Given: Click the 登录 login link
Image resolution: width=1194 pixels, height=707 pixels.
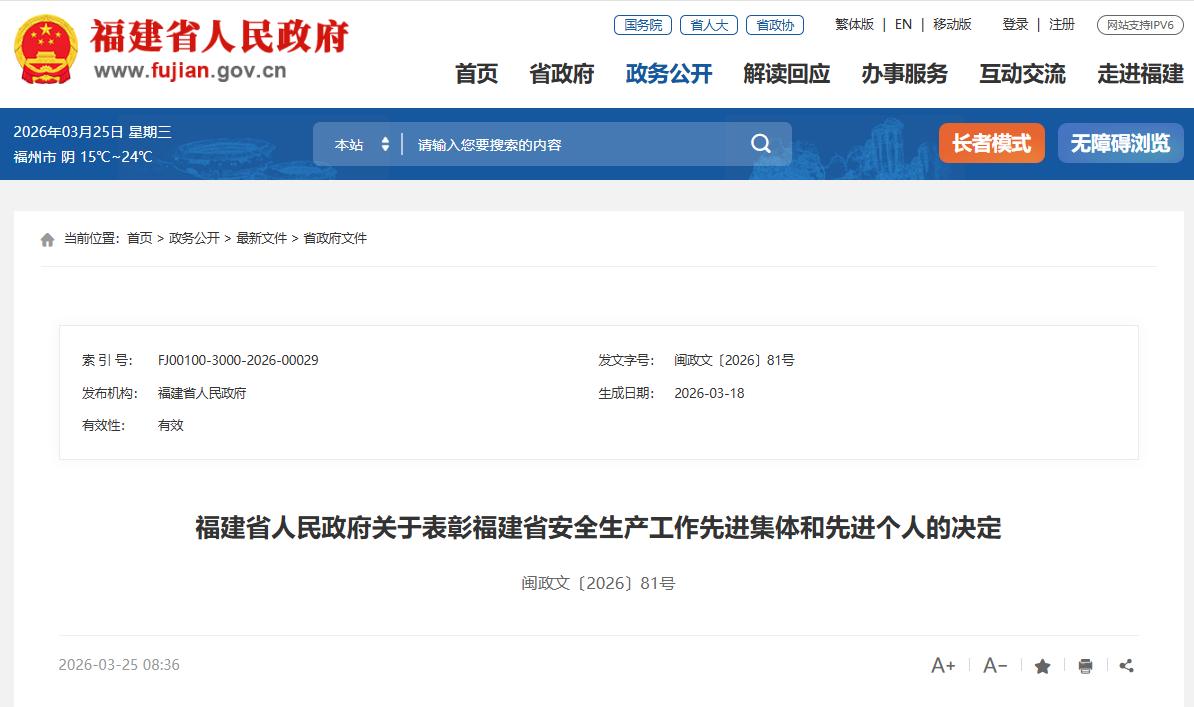Looking at the screenshot, I should (x=1015, y=24).
